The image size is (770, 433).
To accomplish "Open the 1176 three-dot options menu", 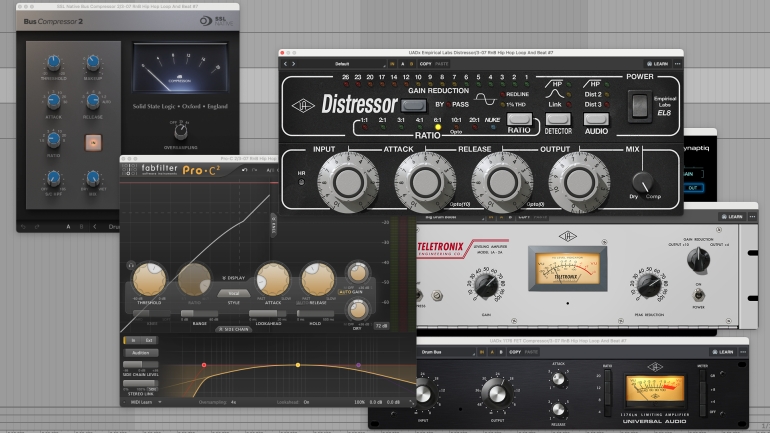I will click(742, 352).
